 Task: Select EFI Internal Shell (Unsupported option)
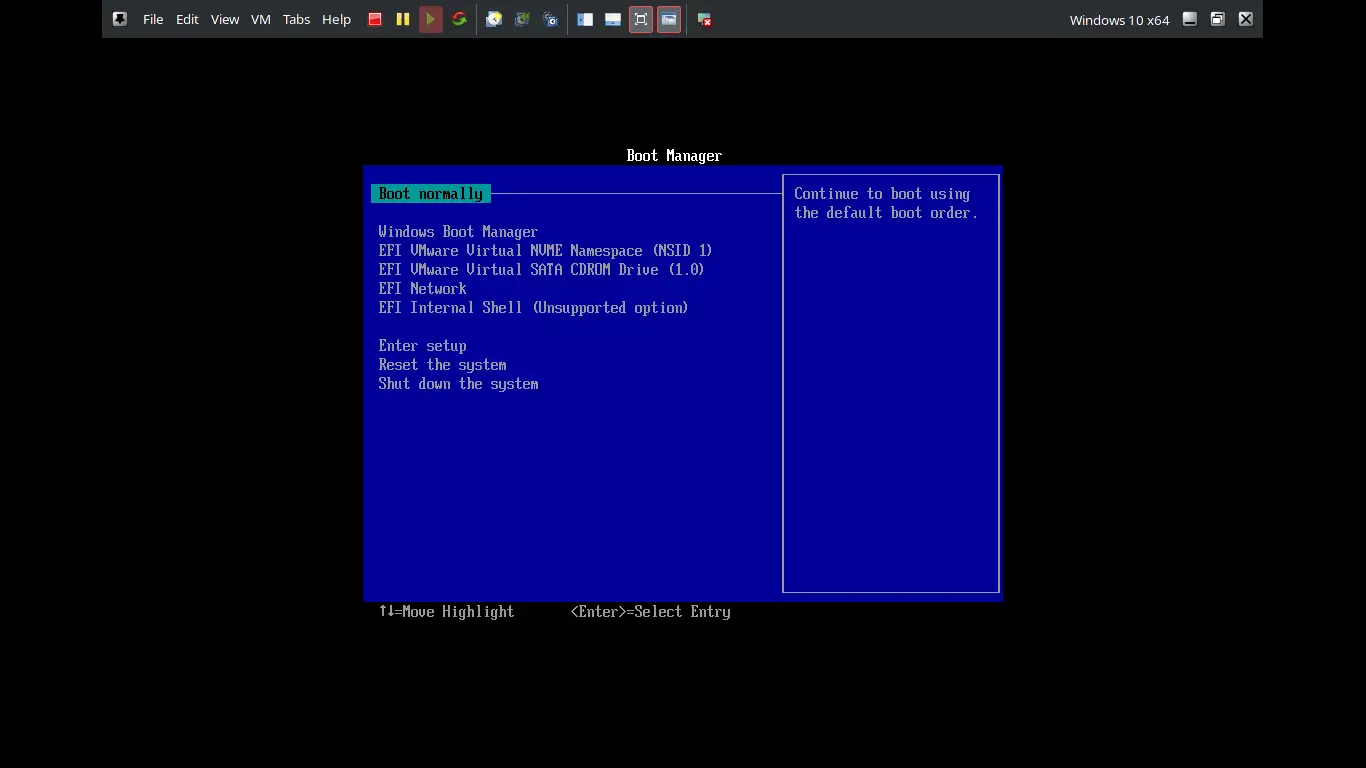(533, 308)
